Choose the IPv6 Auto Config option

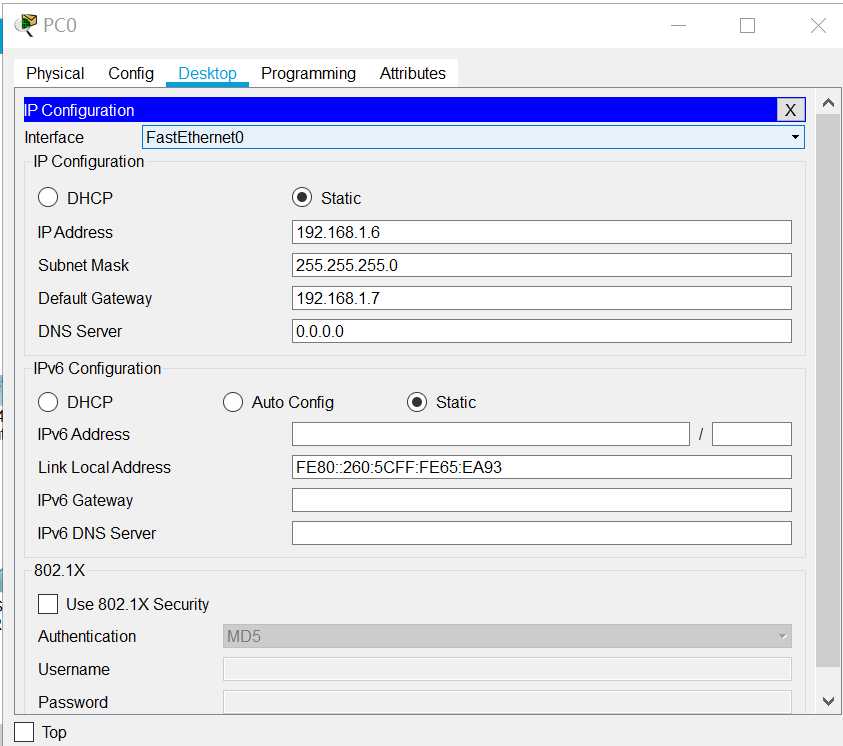233,402
